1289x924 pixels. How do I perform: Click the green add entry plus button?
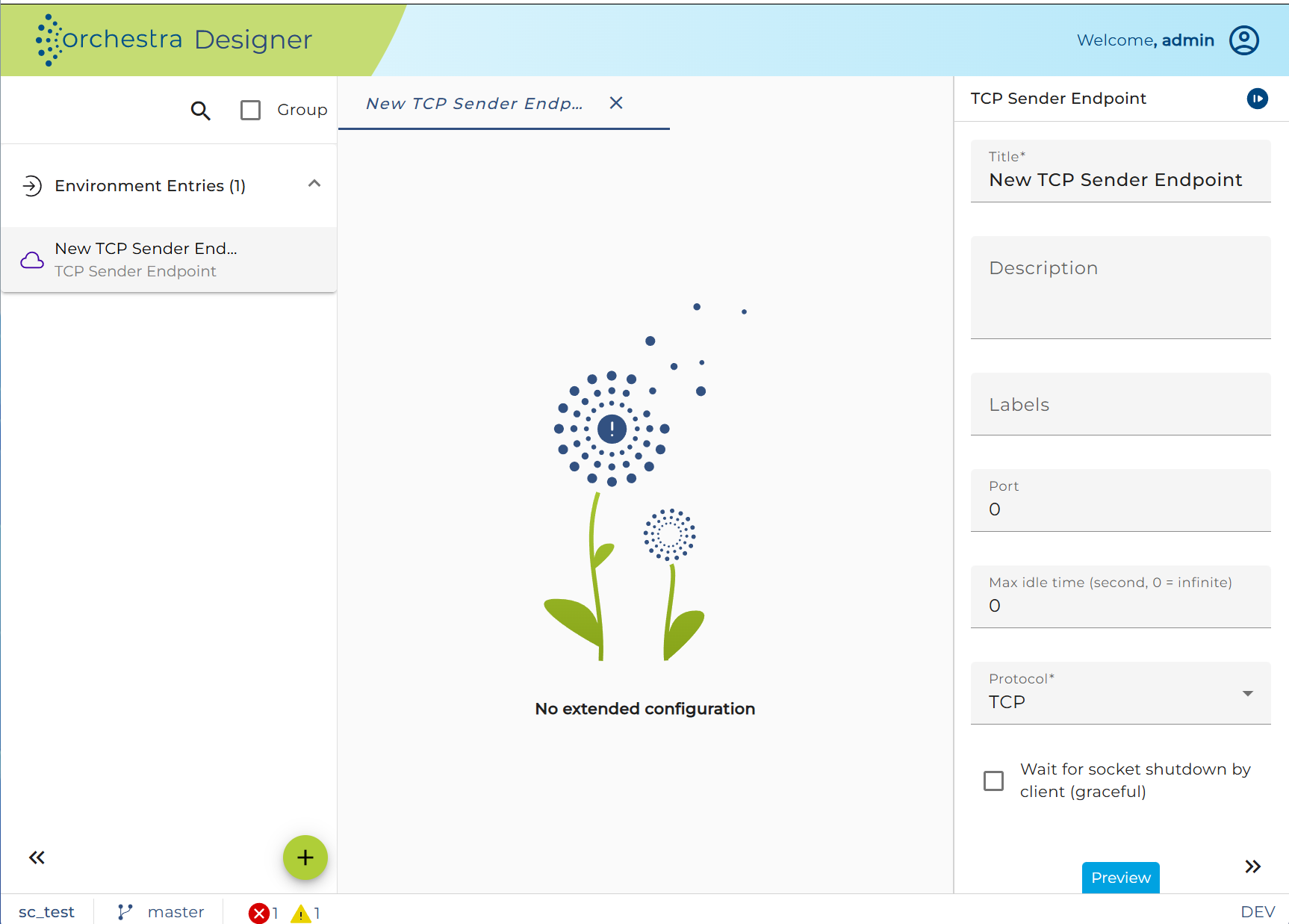305,858
